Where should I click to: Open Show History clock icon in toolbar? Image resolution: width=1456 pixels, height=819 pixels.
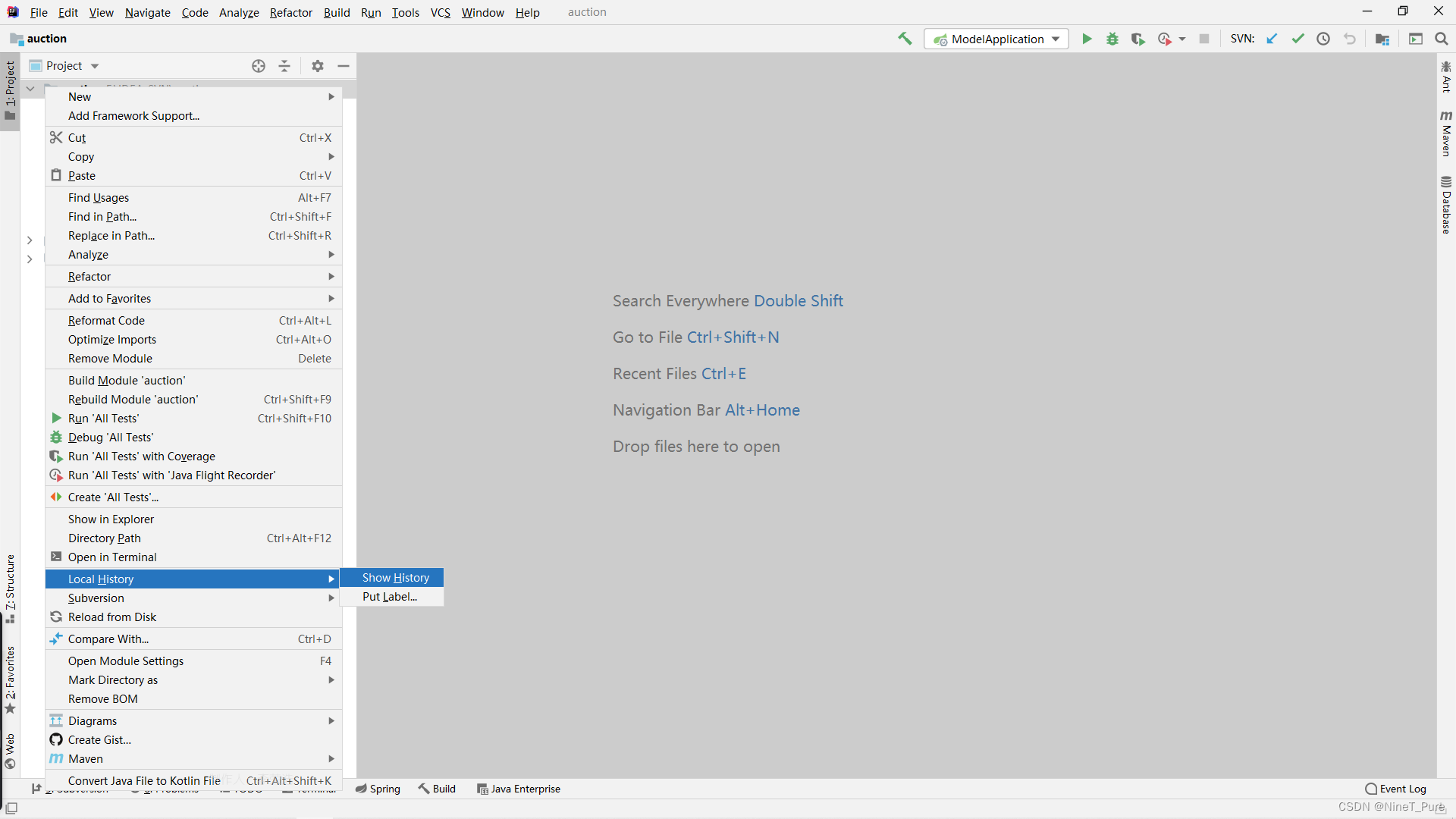1323,39
